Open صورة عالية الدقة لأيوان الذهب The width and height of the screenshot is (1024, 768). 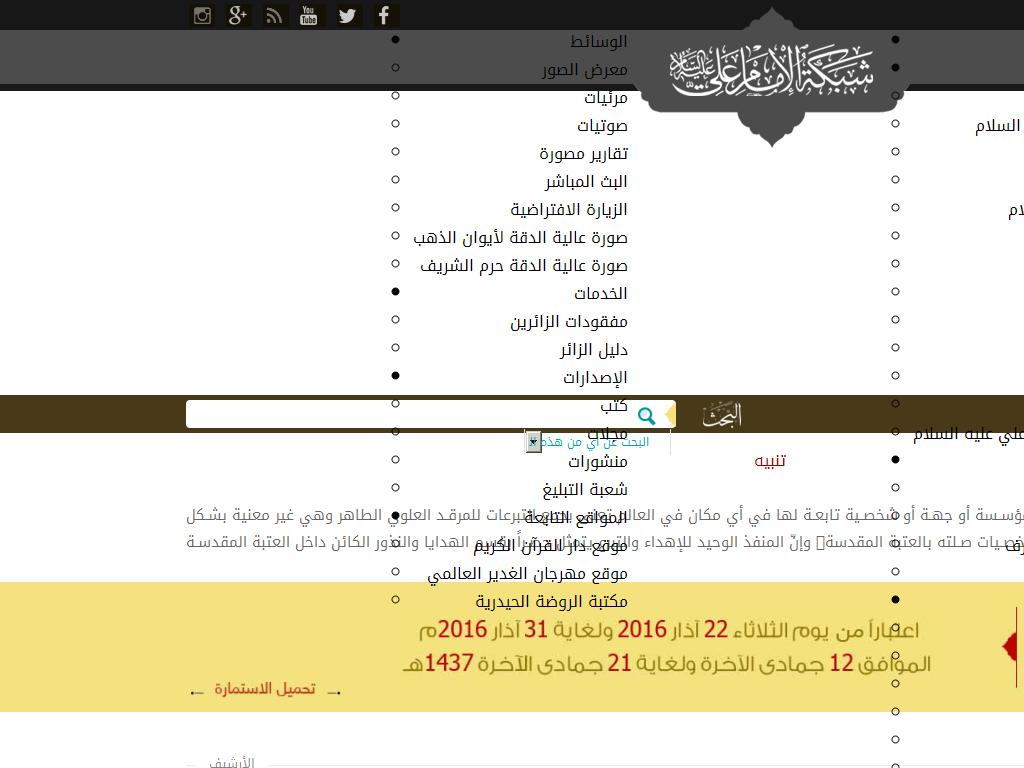click(520, 238)
